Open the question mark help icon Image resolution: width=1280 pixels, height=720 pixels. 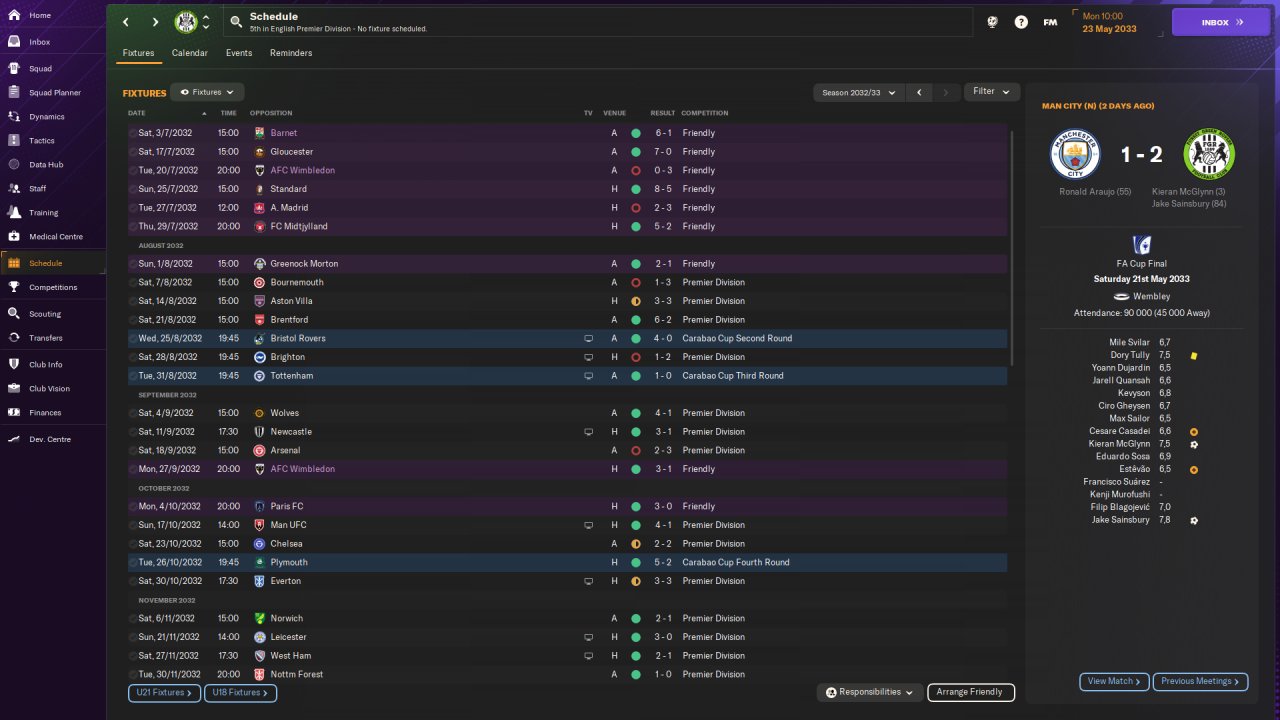[x=1021, y=22]
